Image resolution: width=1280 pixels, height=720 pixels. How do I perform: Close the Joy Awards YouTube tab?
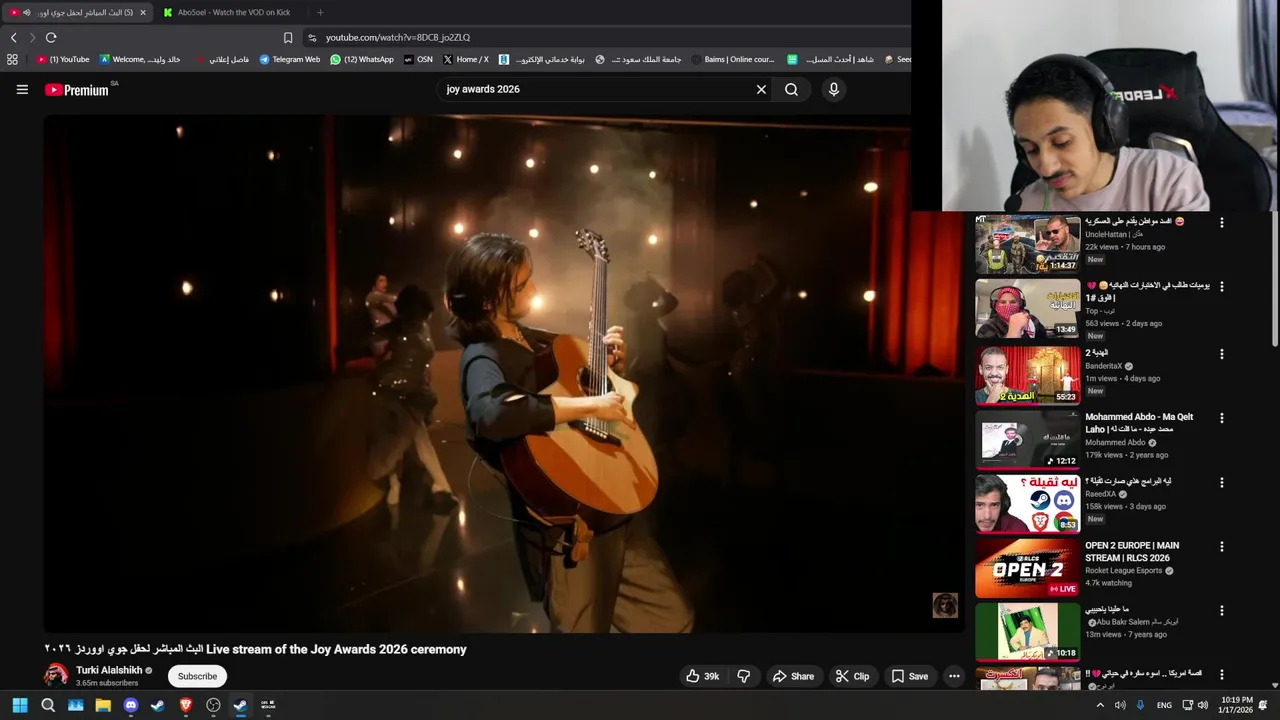[x=143, y=12]
